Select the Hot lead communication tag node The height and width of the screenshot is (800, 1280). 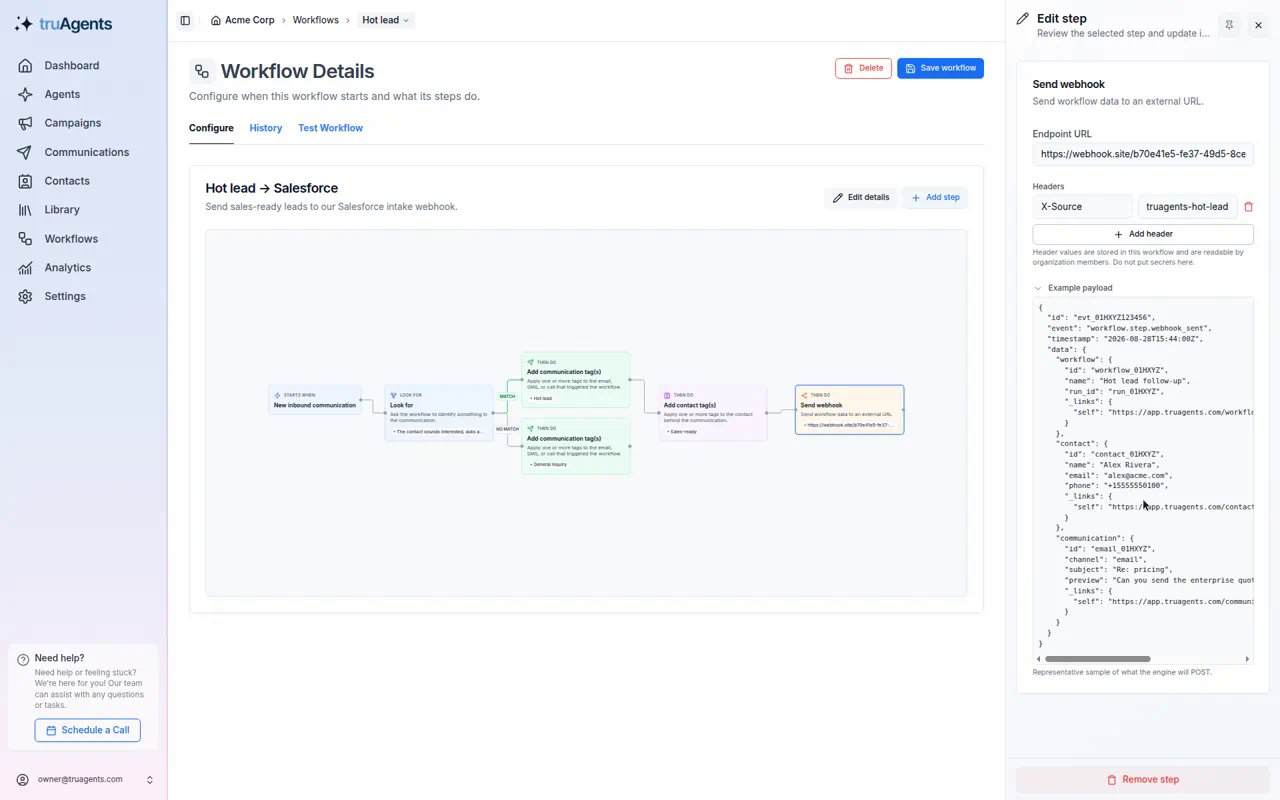tap(576, 380)
